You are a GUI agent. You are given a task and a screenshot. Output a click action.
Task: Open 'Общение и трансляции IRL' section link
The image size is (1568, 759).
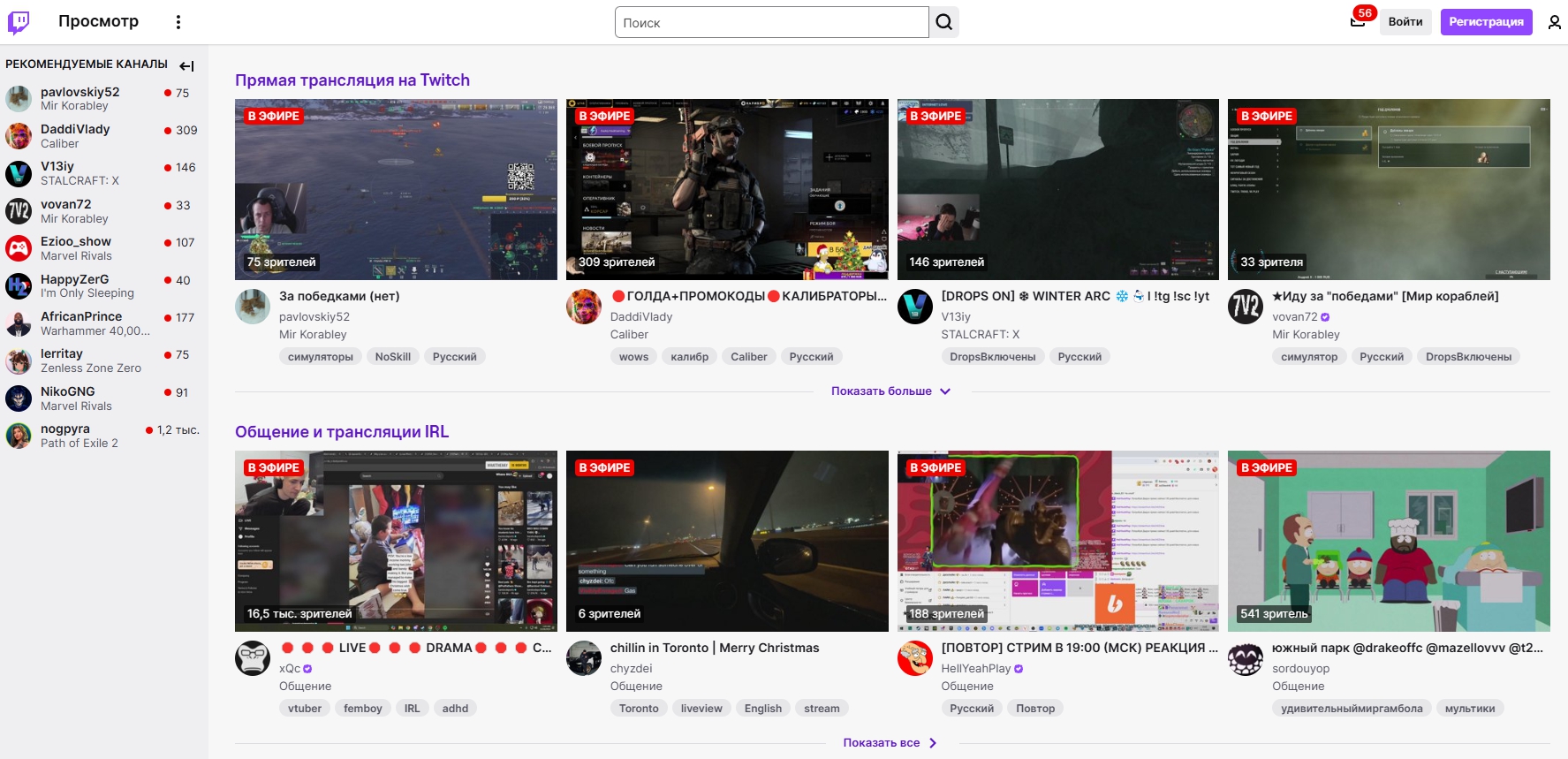[x=342, y=432]
